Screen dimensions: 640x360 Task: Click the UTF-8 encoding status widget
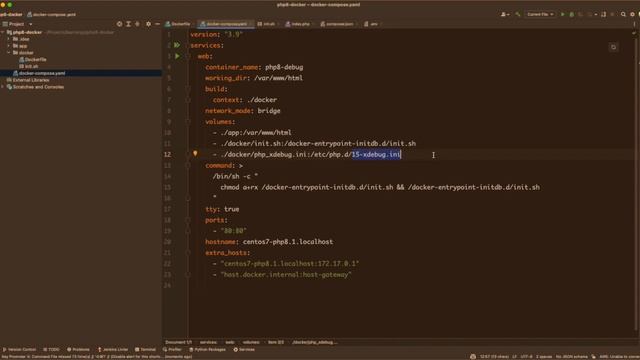[x=526, y=356]
